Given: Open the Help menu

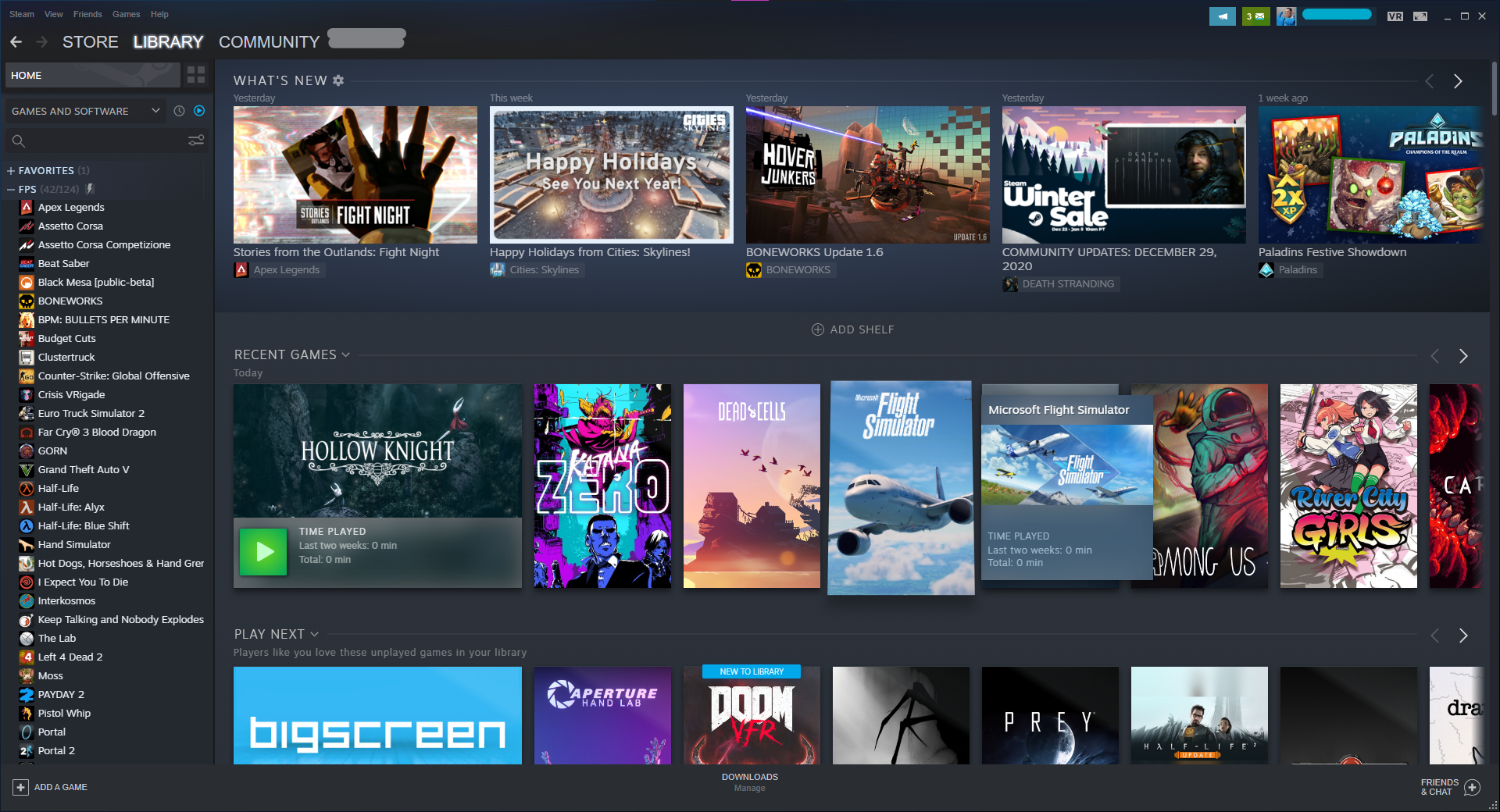Looking at the screenshot, I should [159, 14].
